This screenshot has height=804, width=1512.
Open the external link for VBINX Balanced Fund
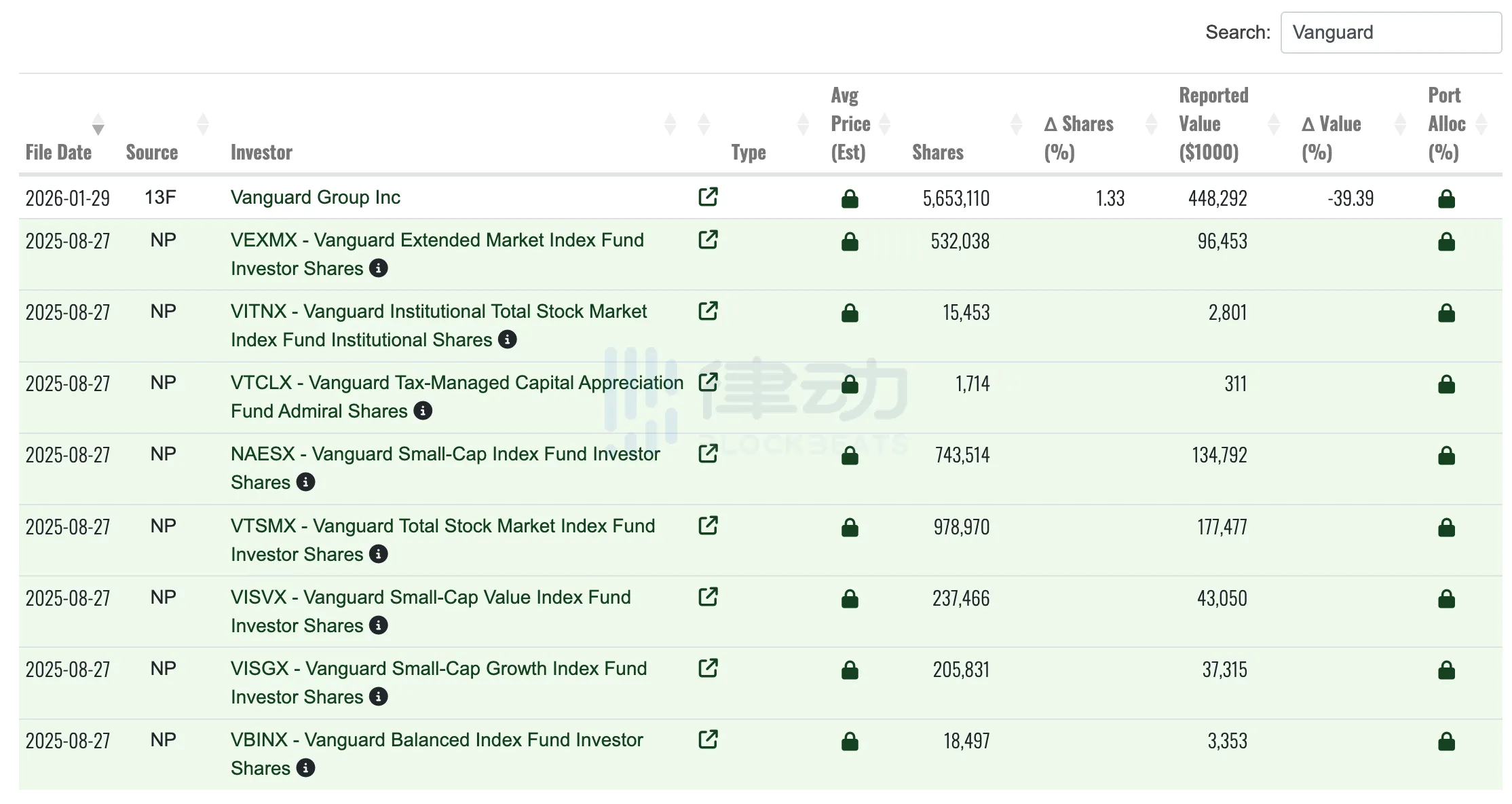click(708, 740)
